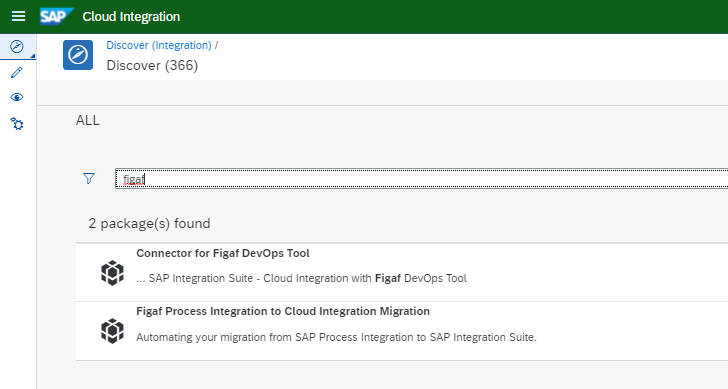Click description 'Automating your migration from SAP Process Integration'
The image size is (728, 389).
pyautogui.click(x=336, y=337)
